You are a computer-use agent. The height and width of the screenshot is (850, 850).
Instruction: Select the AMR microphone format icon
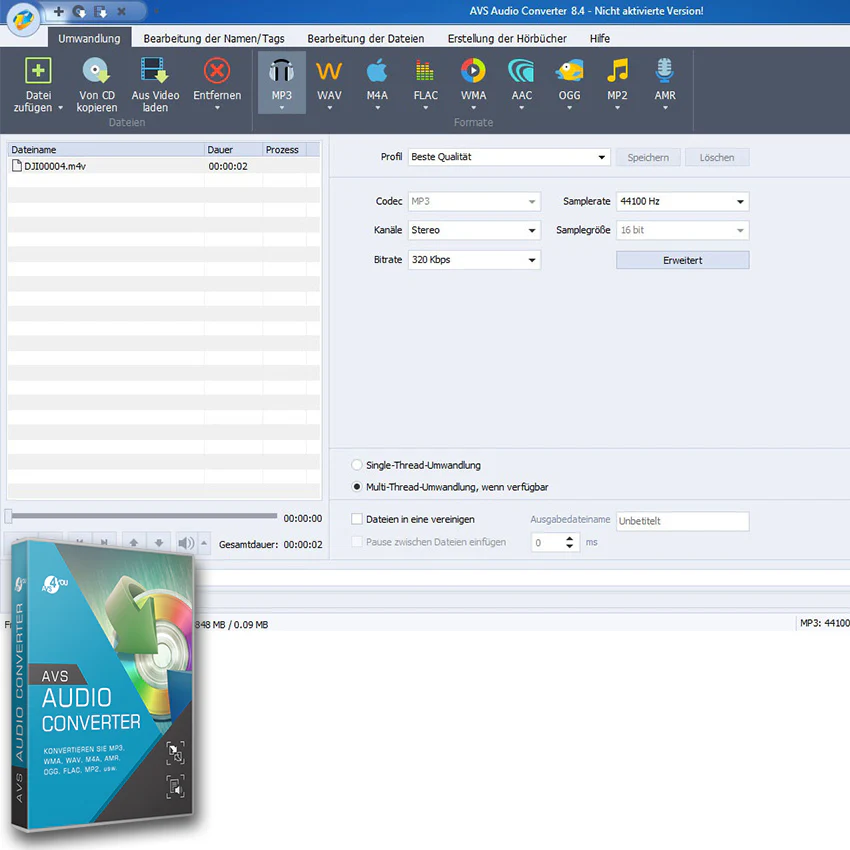coord(665,70)
